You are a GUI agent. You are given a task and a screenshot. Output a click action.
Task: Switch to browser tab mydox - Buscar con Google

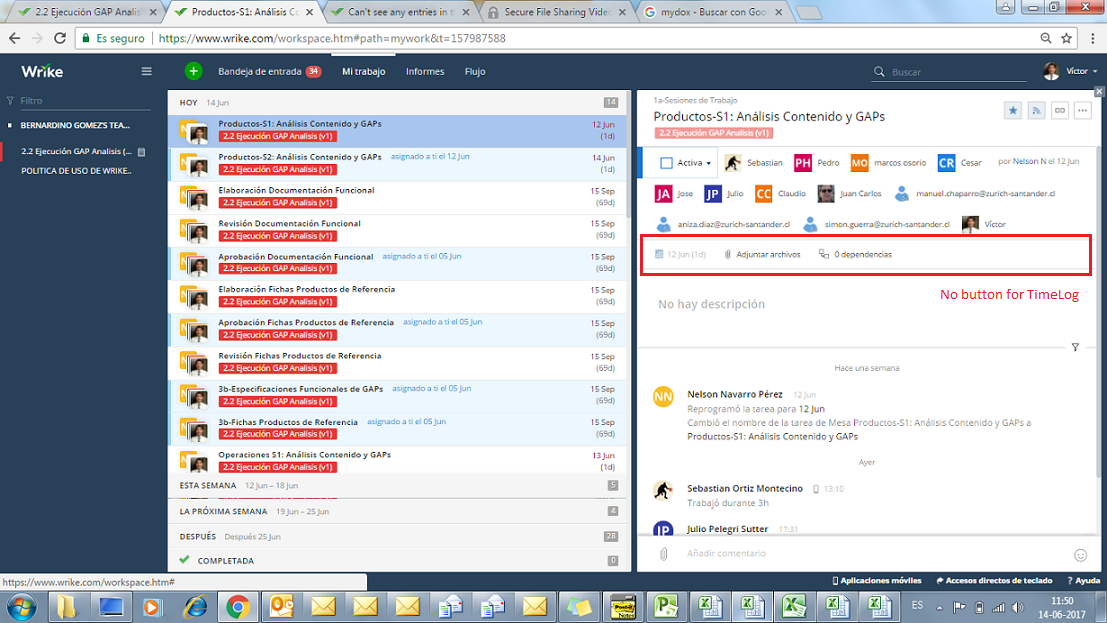pyautogui.click(x=714, y=12)
